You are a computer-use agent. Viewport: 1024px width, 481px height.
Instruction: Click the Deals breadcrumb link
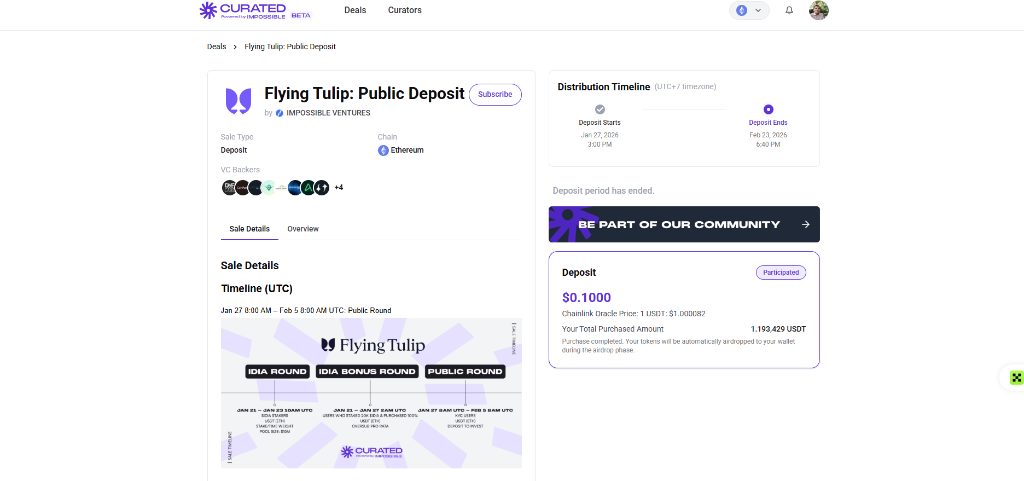(217, 47)
